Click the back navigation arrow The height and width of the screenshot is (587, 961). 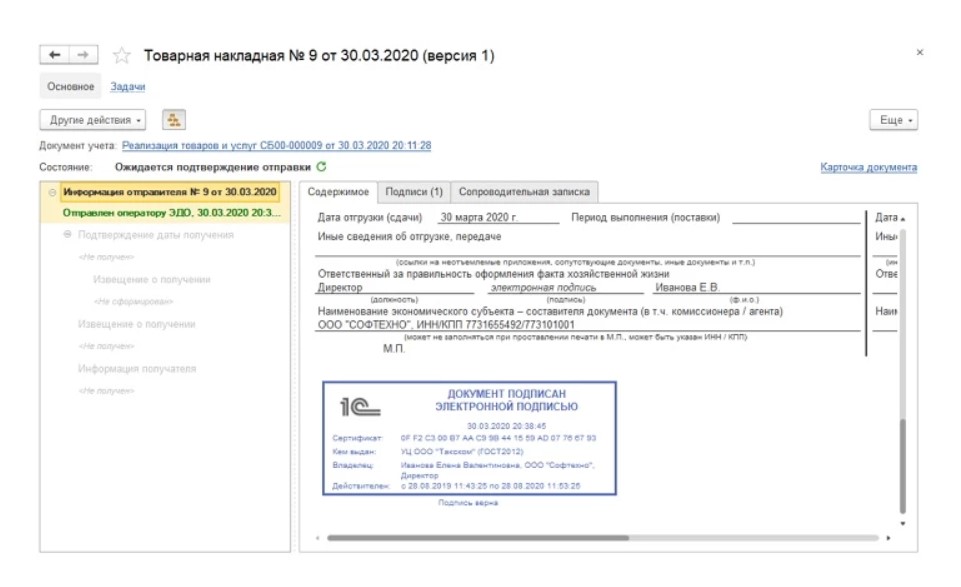(55, 55)
